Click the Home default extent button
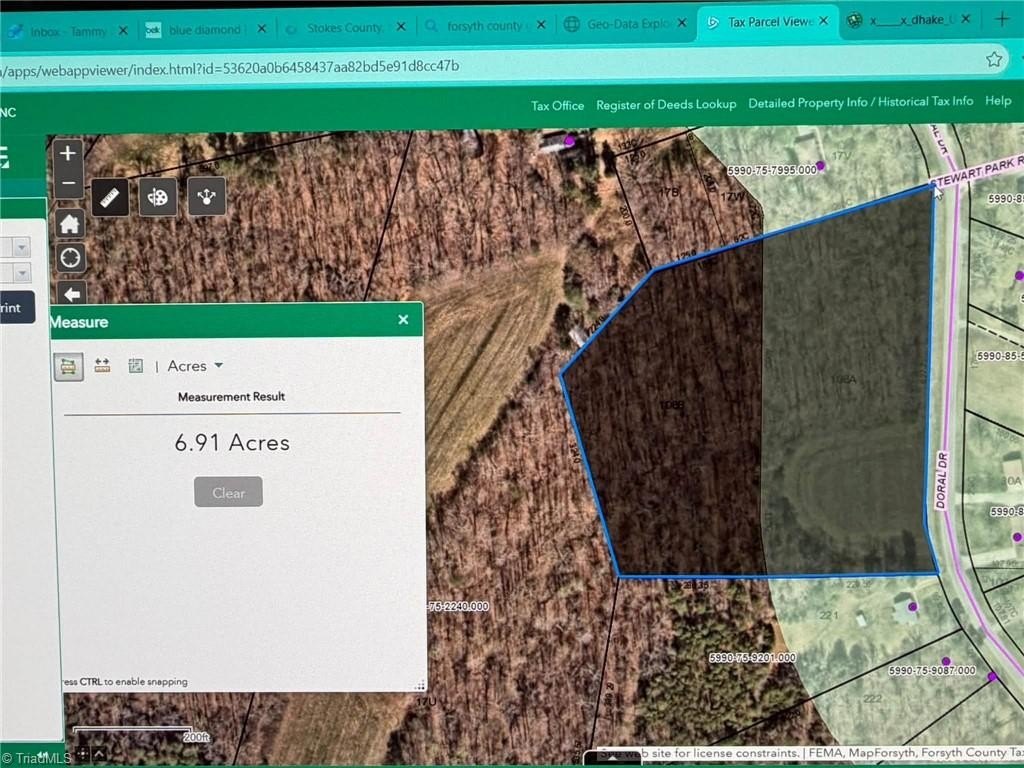 (70, 224)
